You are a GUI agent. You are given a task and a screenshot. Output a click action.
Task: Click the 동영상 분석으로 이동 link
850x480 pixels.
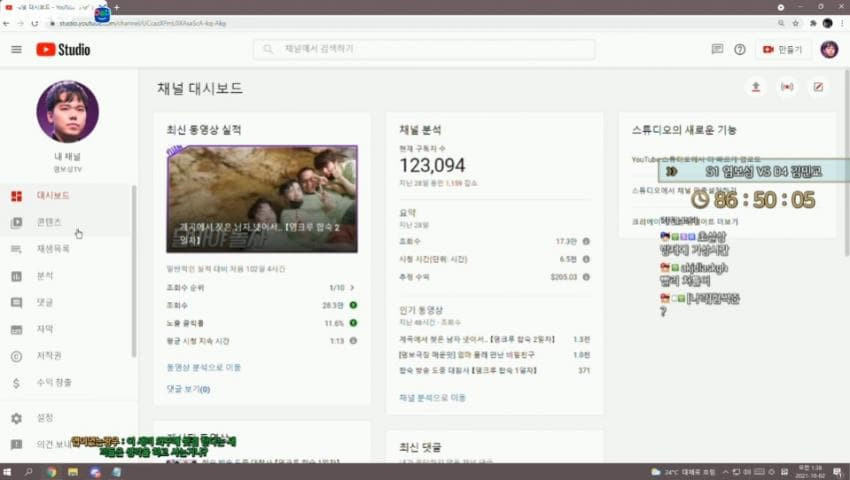pos(203,368)
